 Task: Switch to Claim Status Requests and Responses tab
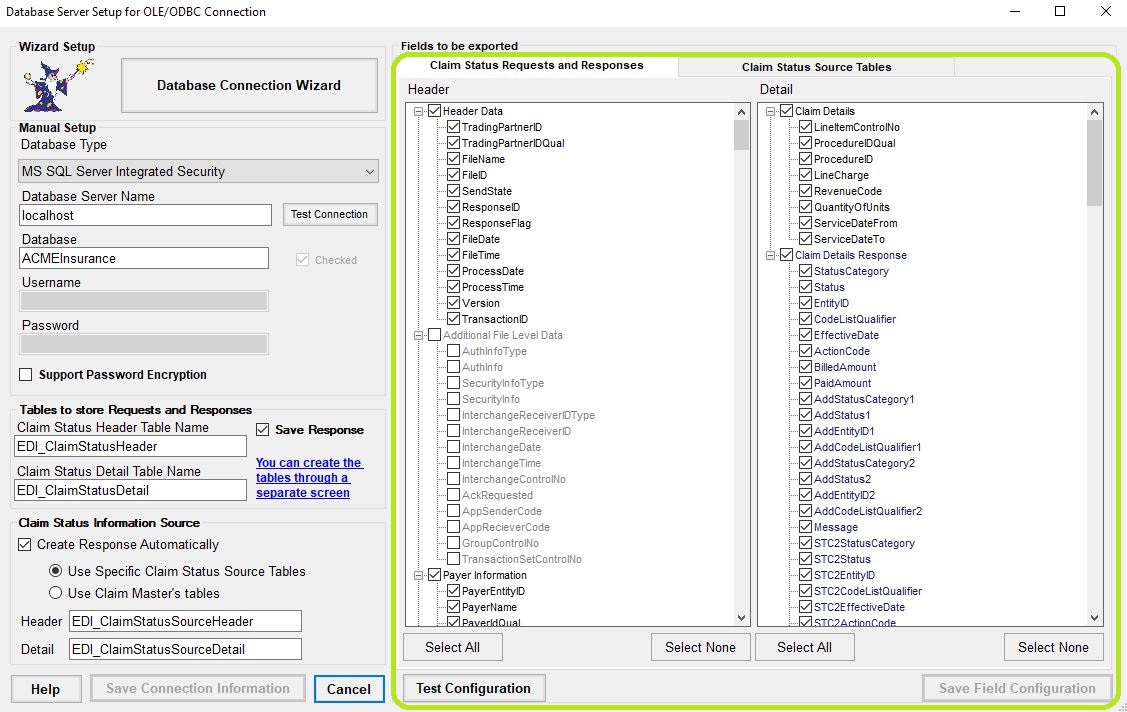point(536,65)
